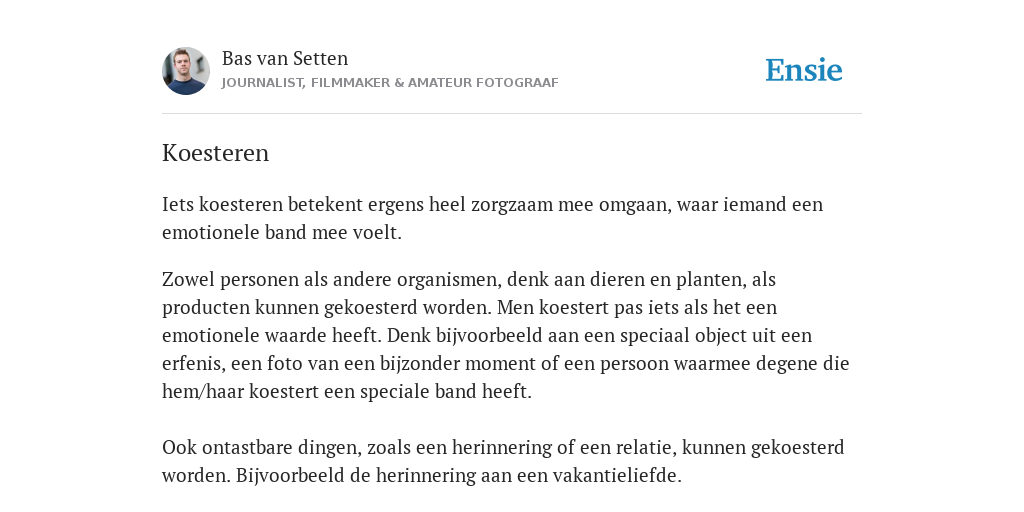Click the paragraph starting with Iets koesteren betekent
Screen dimensions: 1024x512
492,218
